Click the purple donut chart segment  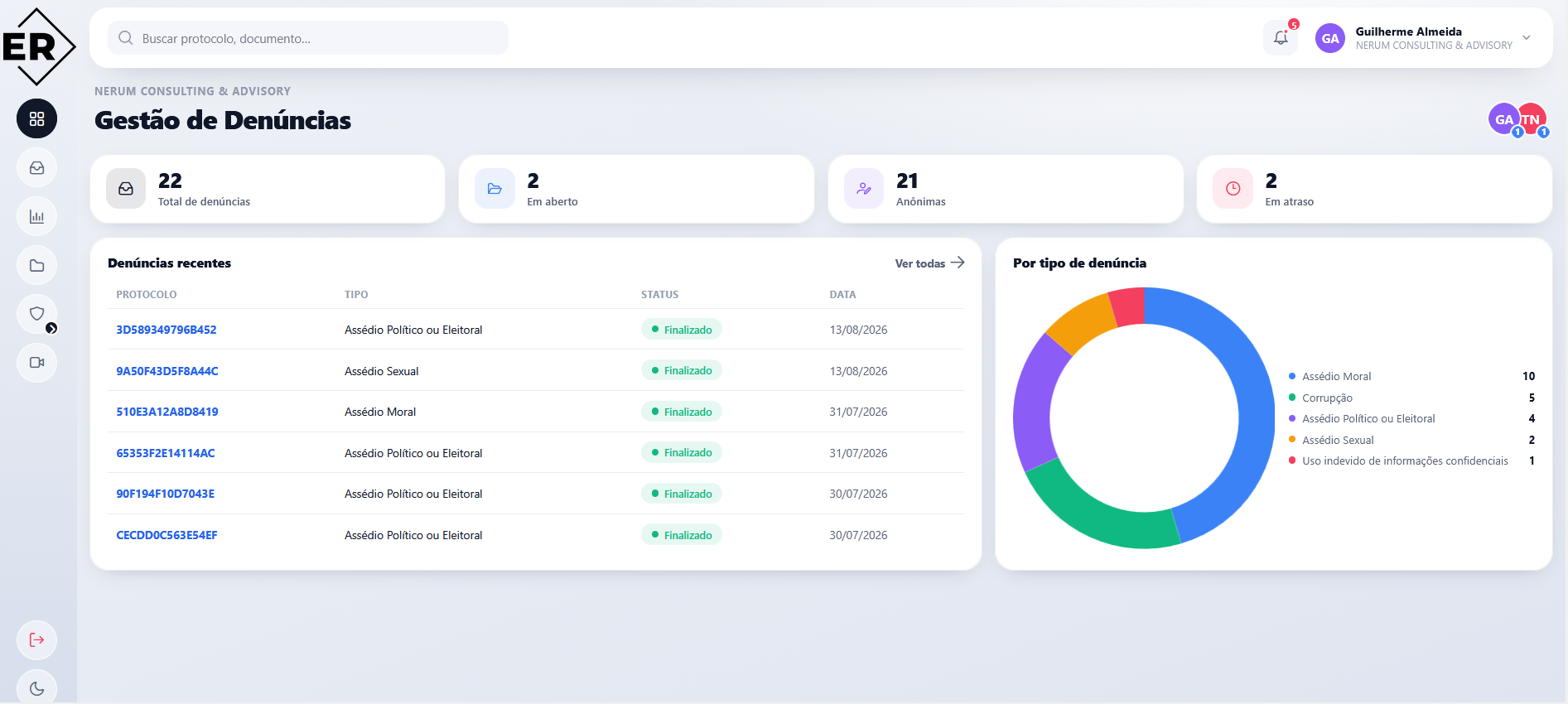[x=1032, y=406]
